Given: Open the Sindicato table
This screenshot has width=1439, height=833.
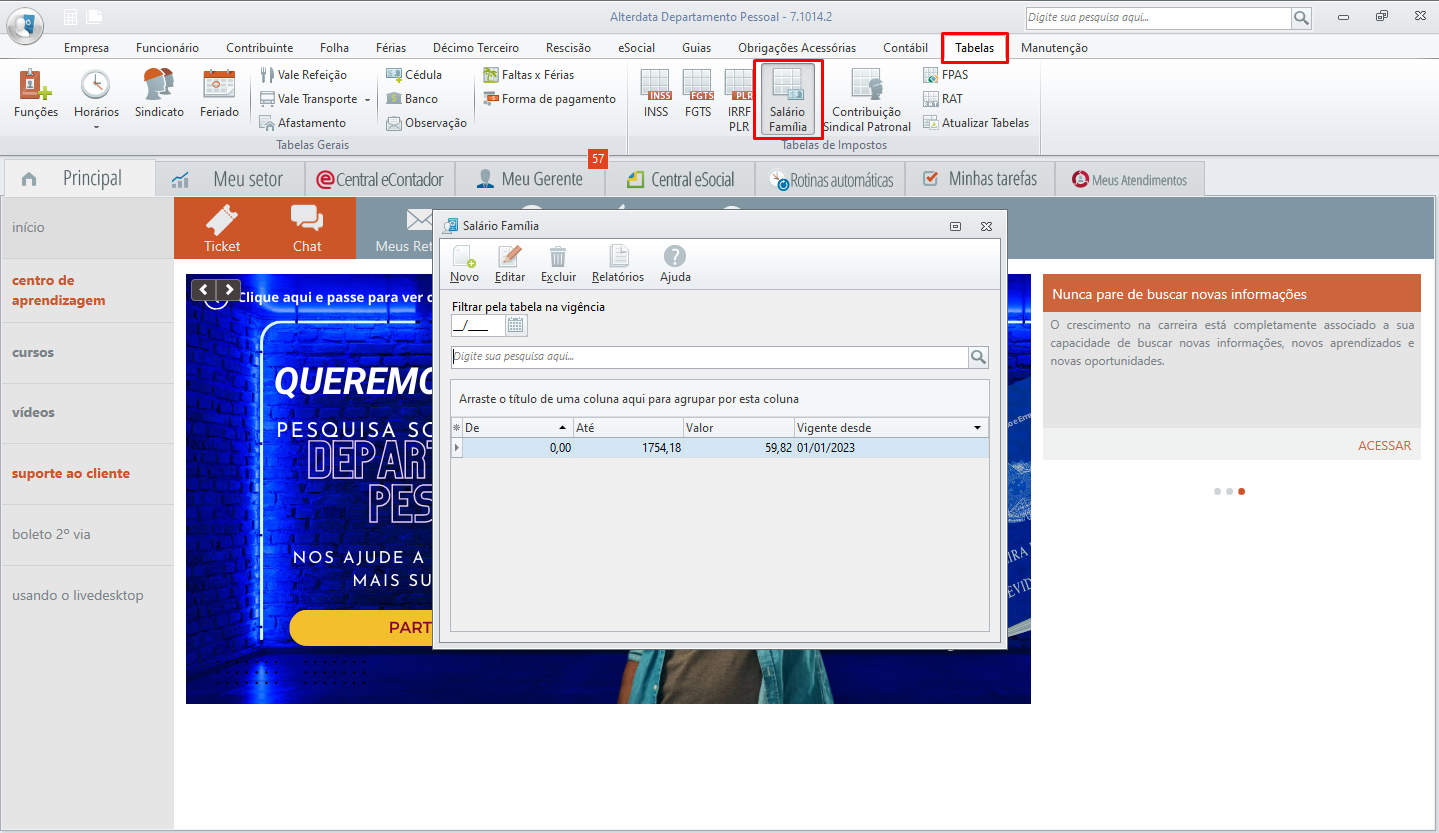Looking at the screenshot, I should (159, 94).
